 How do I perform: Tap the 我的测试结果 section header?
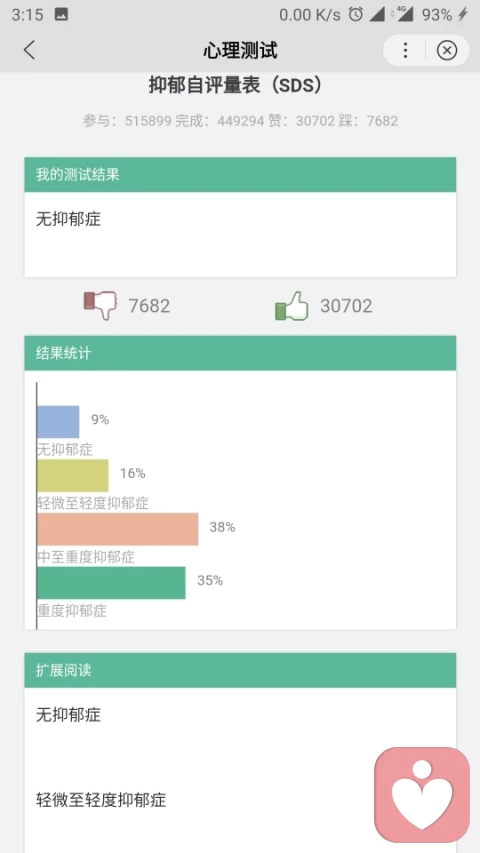coord(240,175)
